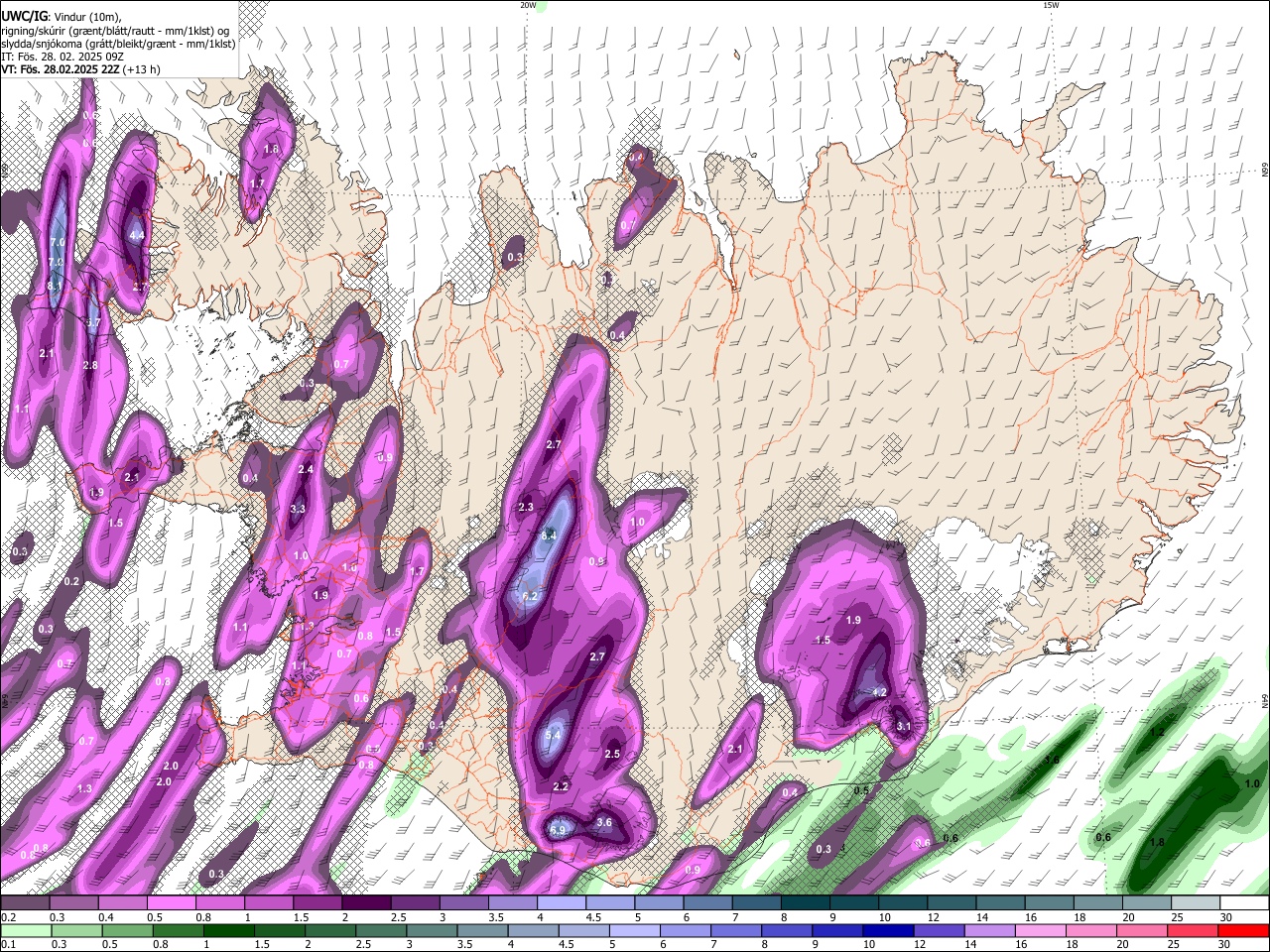The height and width of the screenshot is (952, 1270).
Task: Click the 8.4 precipitation value on the map
Action: (549, 535)
